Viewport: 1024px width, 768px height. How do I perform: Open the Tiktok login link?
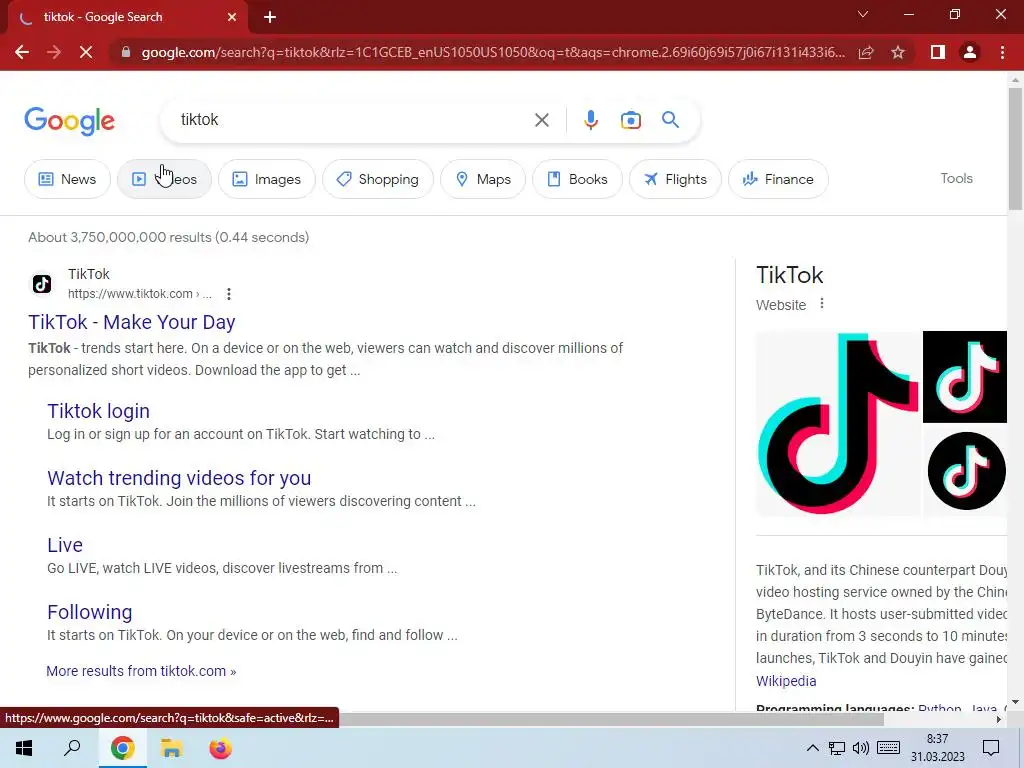pos(99,411)
